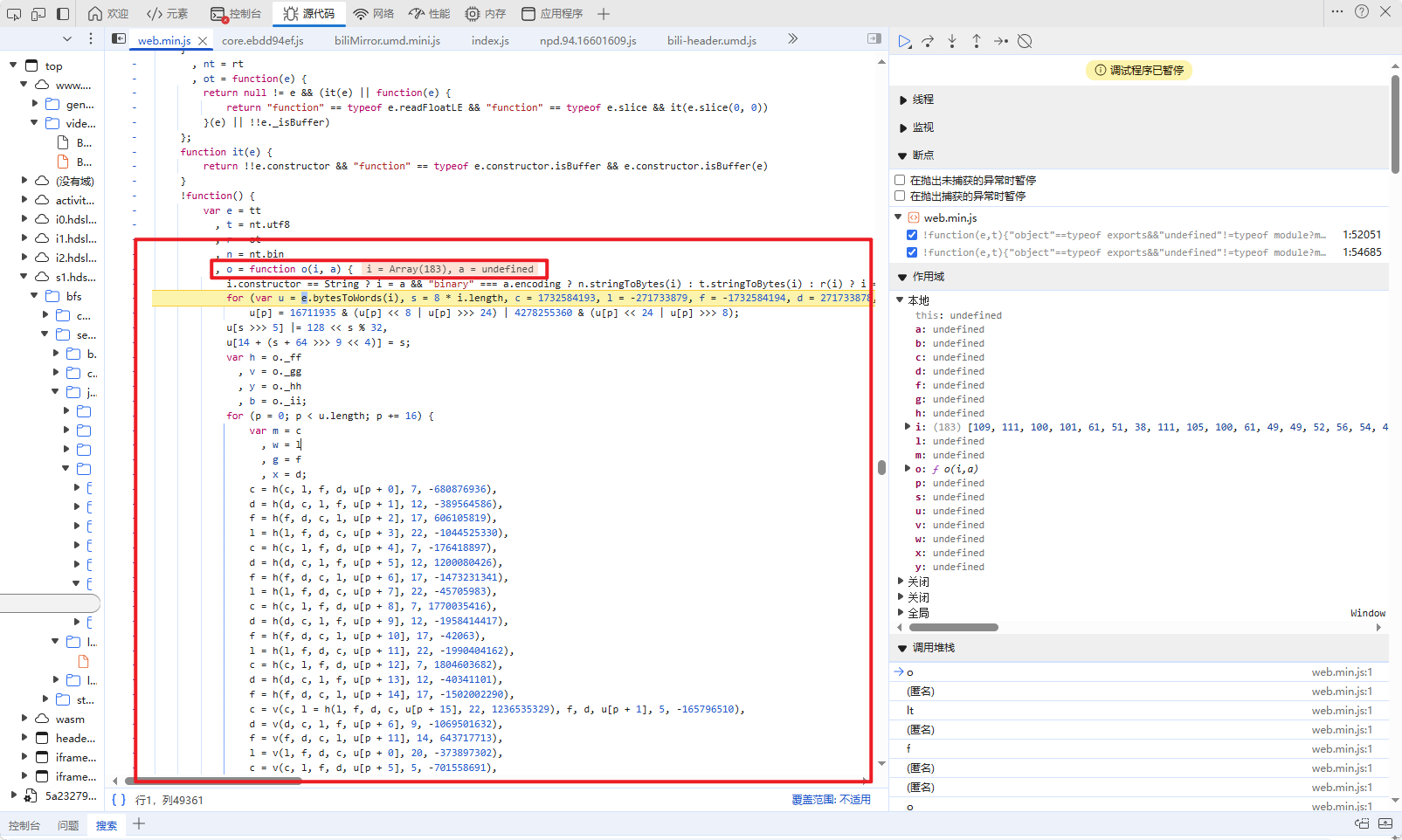1402x840 pixels.
Task: Pretty print code with braces icon
Action: [x=119, y=800]
